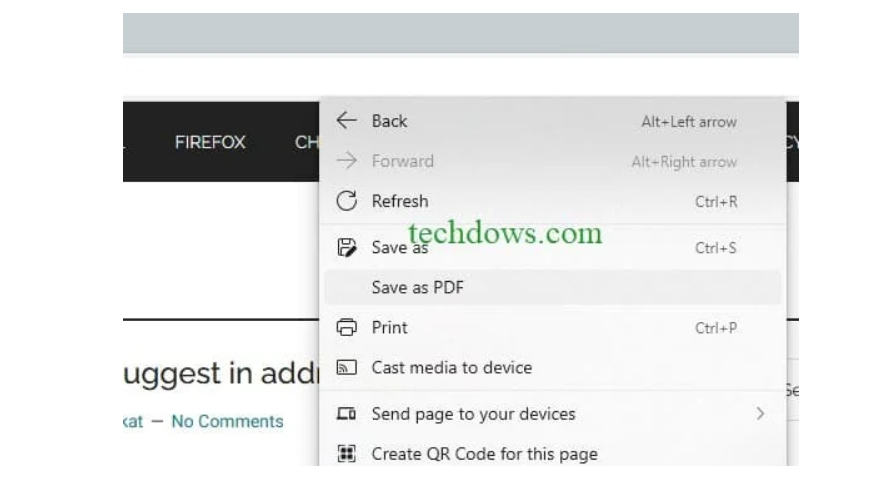Click the Save as menu label
Image resolution: width=889 pixels, height=480 pixels.
tap(400, 247)
